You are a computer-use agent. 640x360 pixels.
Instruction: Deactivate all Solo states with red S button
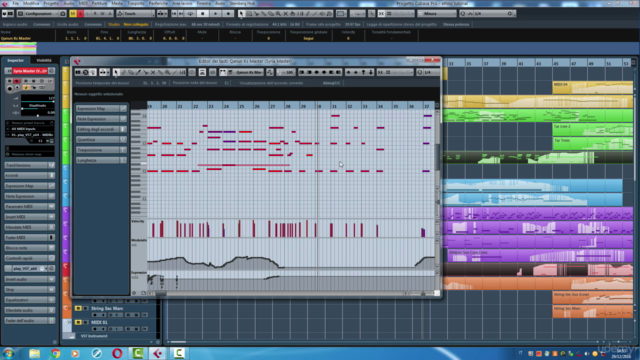pos(80,13)
